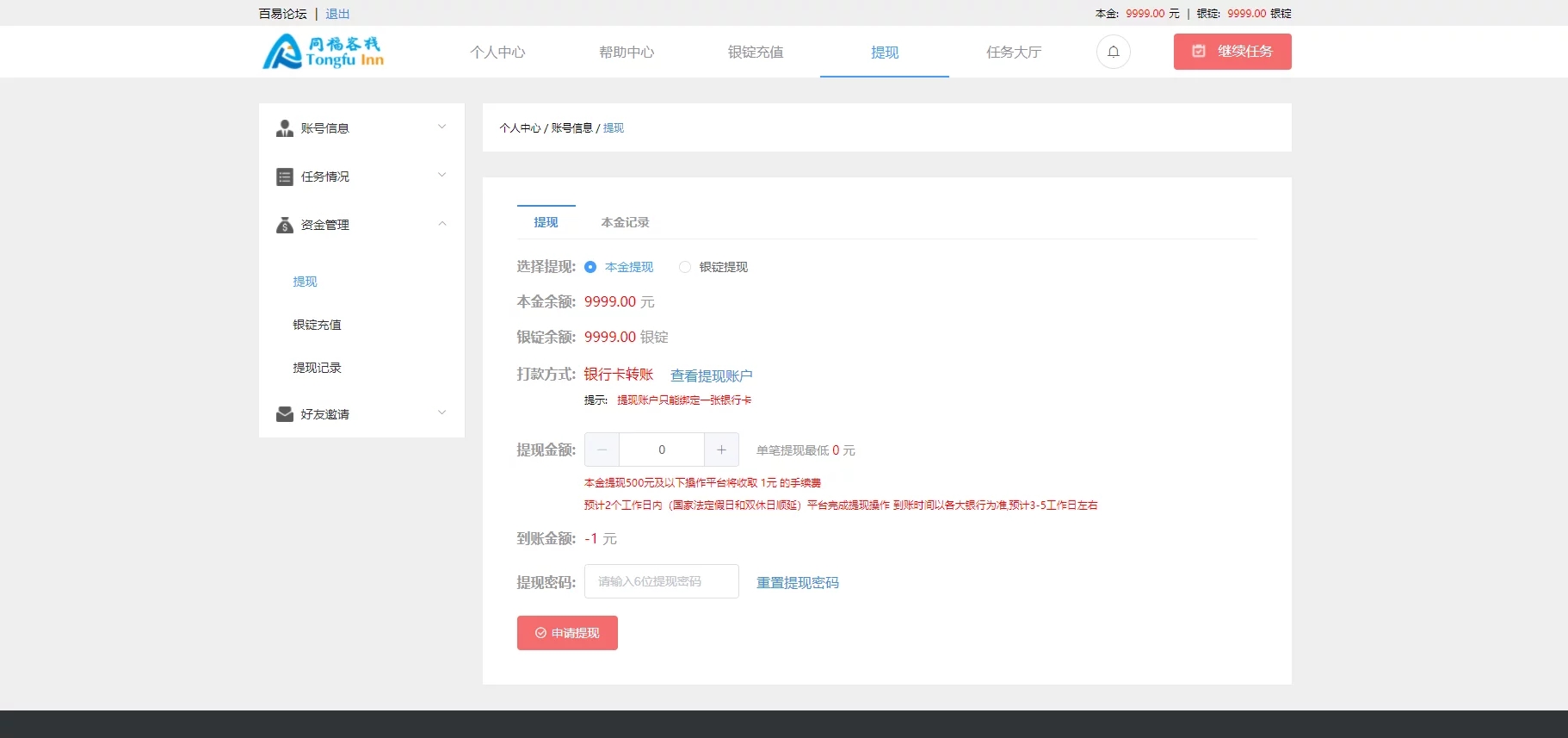Expand the 好友邀请 chevron
The height and width of the screenshot is (738, 1568).
tap(442, 413)
